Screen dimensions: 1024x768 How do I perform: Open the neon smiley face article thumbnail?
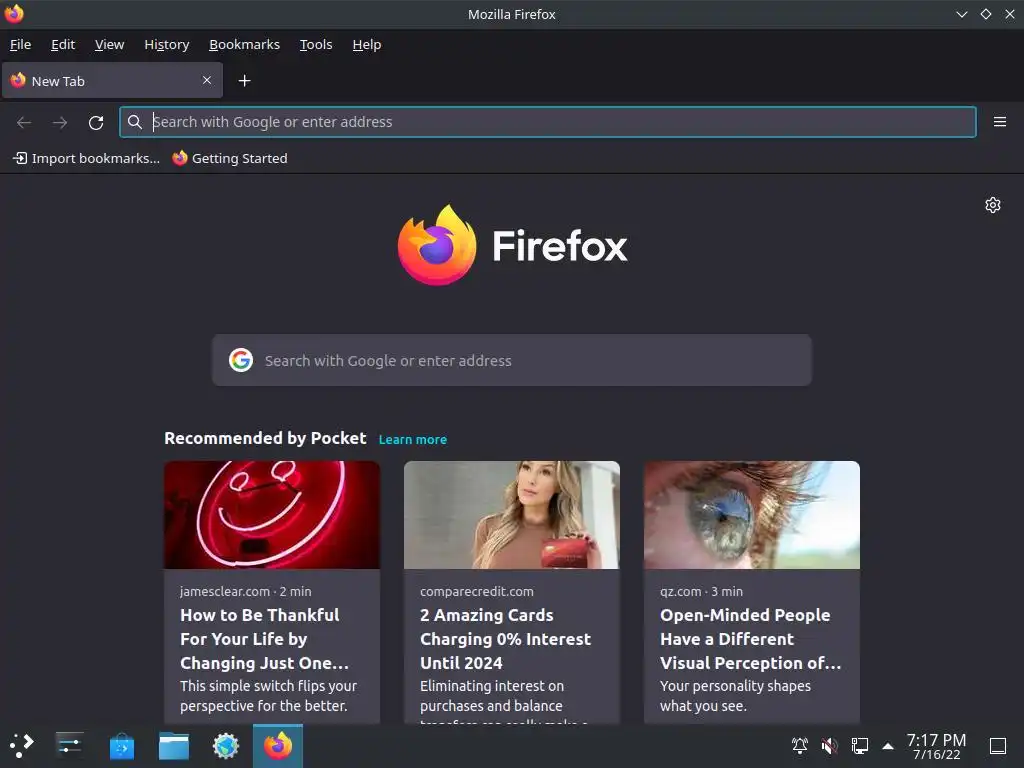[x=272, y=515]
